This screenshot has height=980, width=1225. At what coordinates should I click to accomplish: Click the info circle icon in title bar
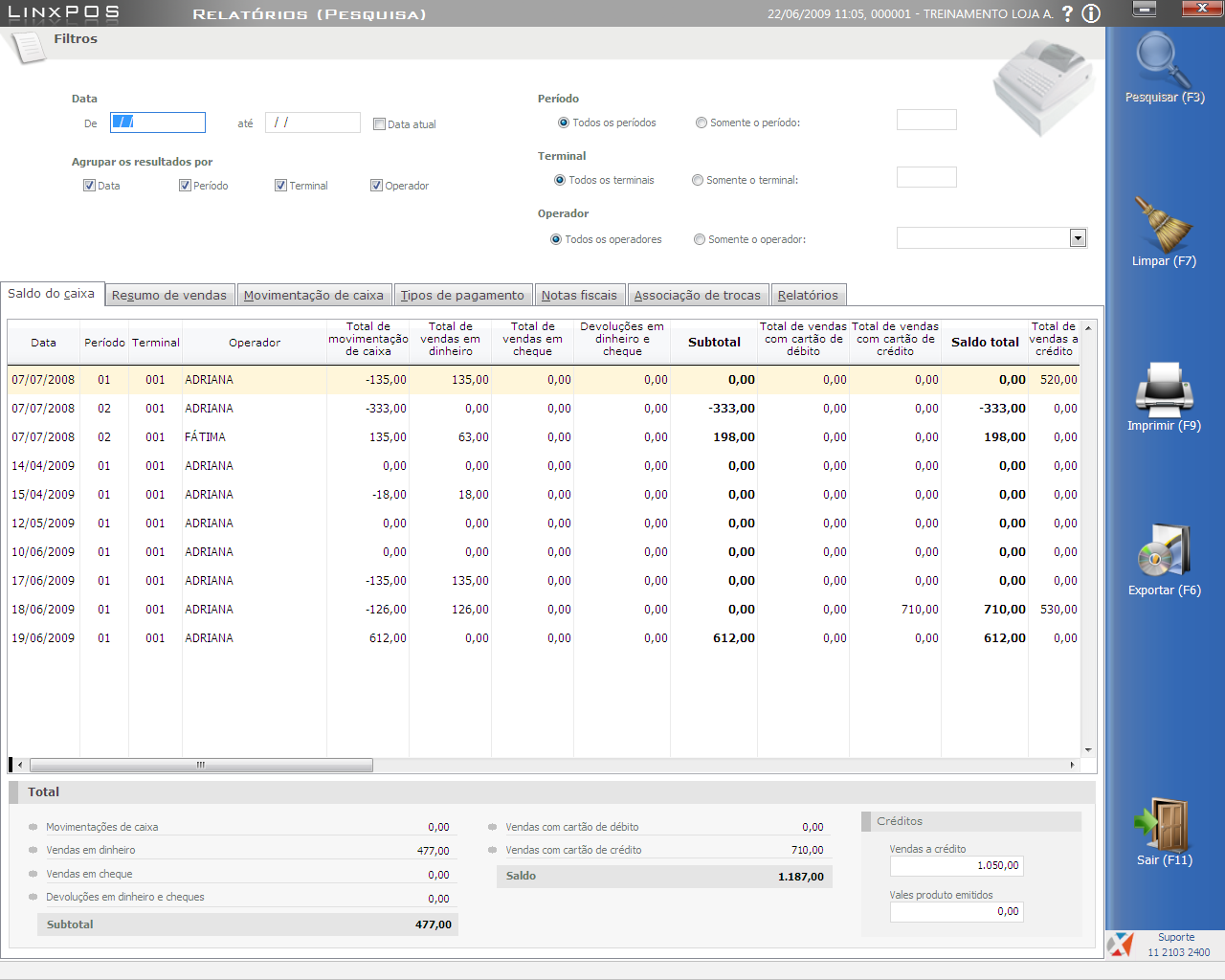pyautogui.click(x=1091, y=13)
